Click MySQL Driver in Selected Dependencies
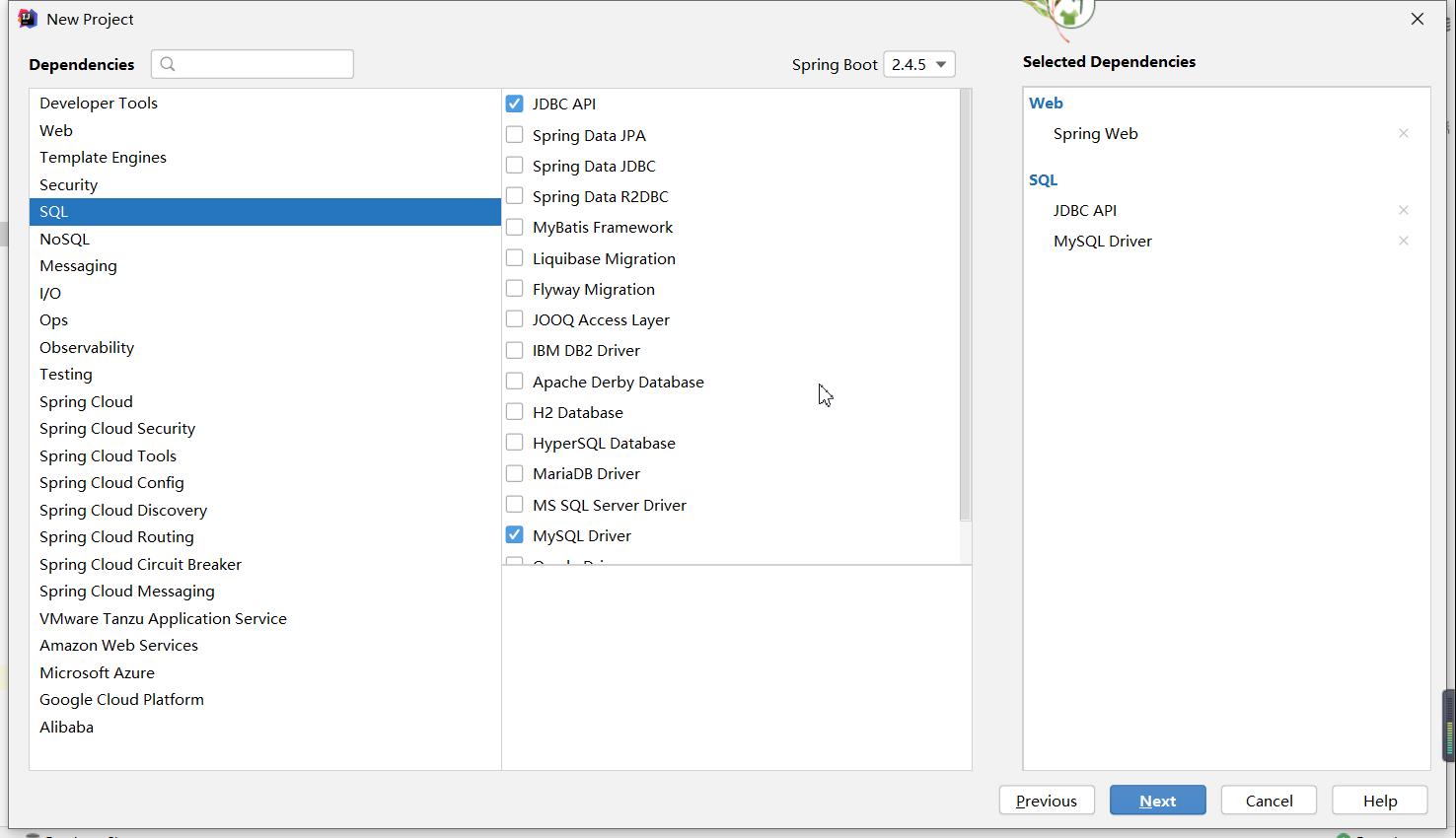The height and width of the screenshot is (838, 1456). click(x=1102, y=241)
